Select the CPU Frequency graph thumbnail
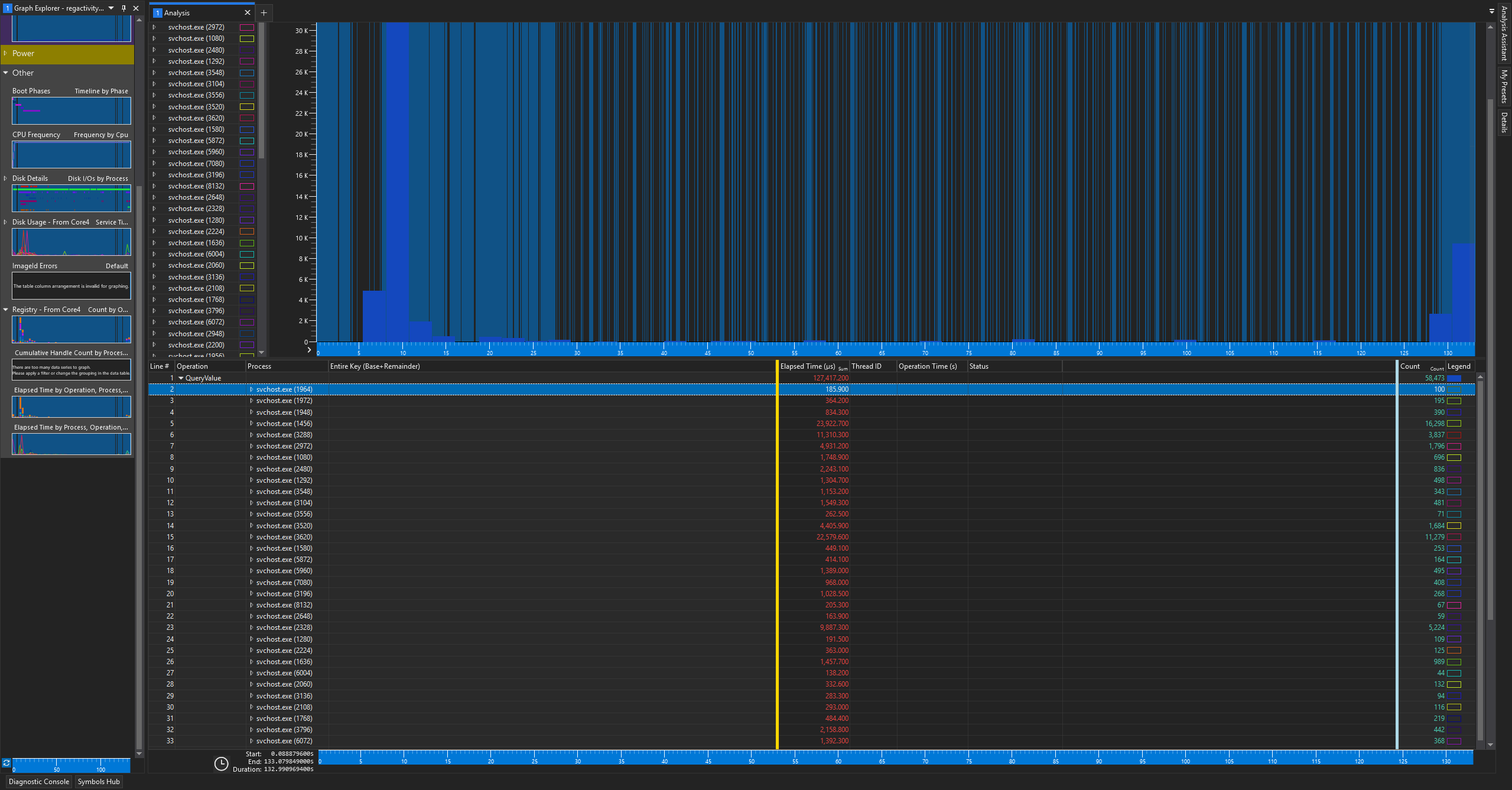The image size is (1512, 790). coord(71,154)
